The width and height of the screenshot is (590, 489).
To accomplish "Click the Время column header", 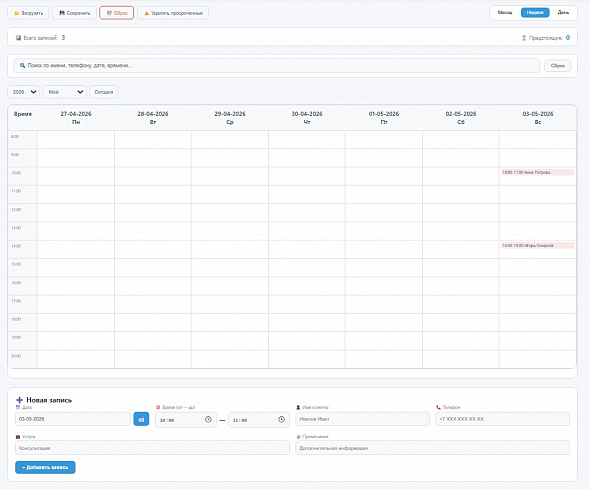I will tap(23, 114).
